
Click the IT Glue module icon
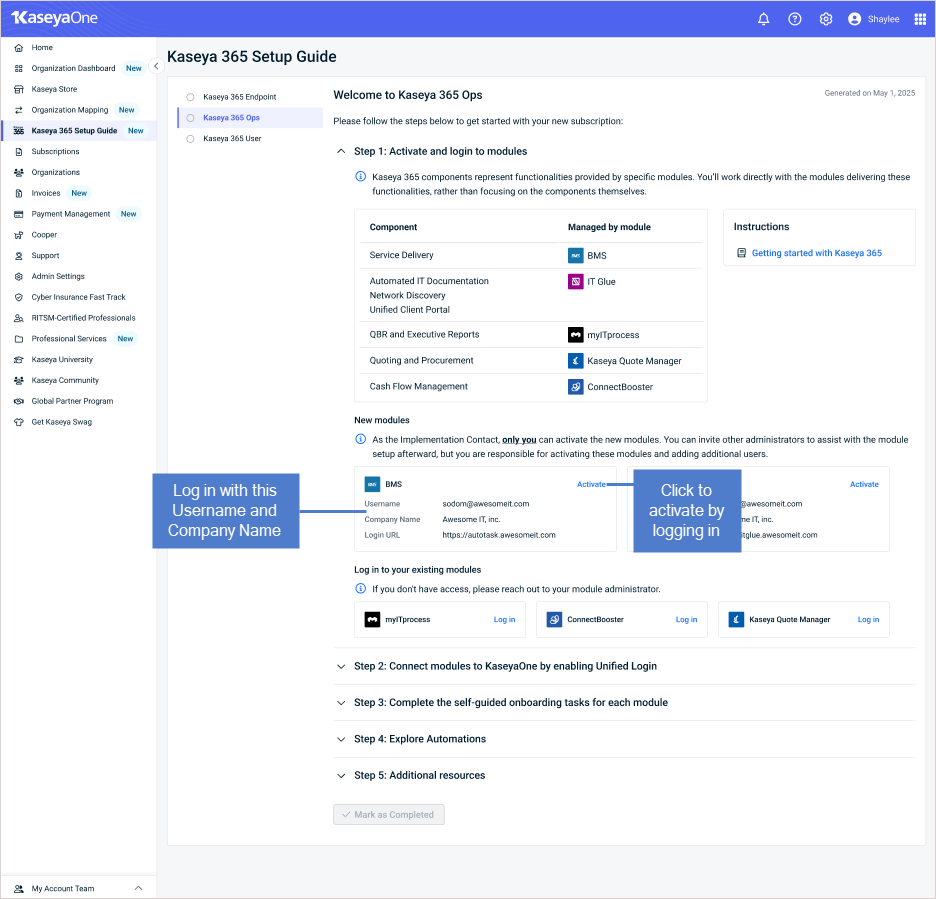click(575, 281)
